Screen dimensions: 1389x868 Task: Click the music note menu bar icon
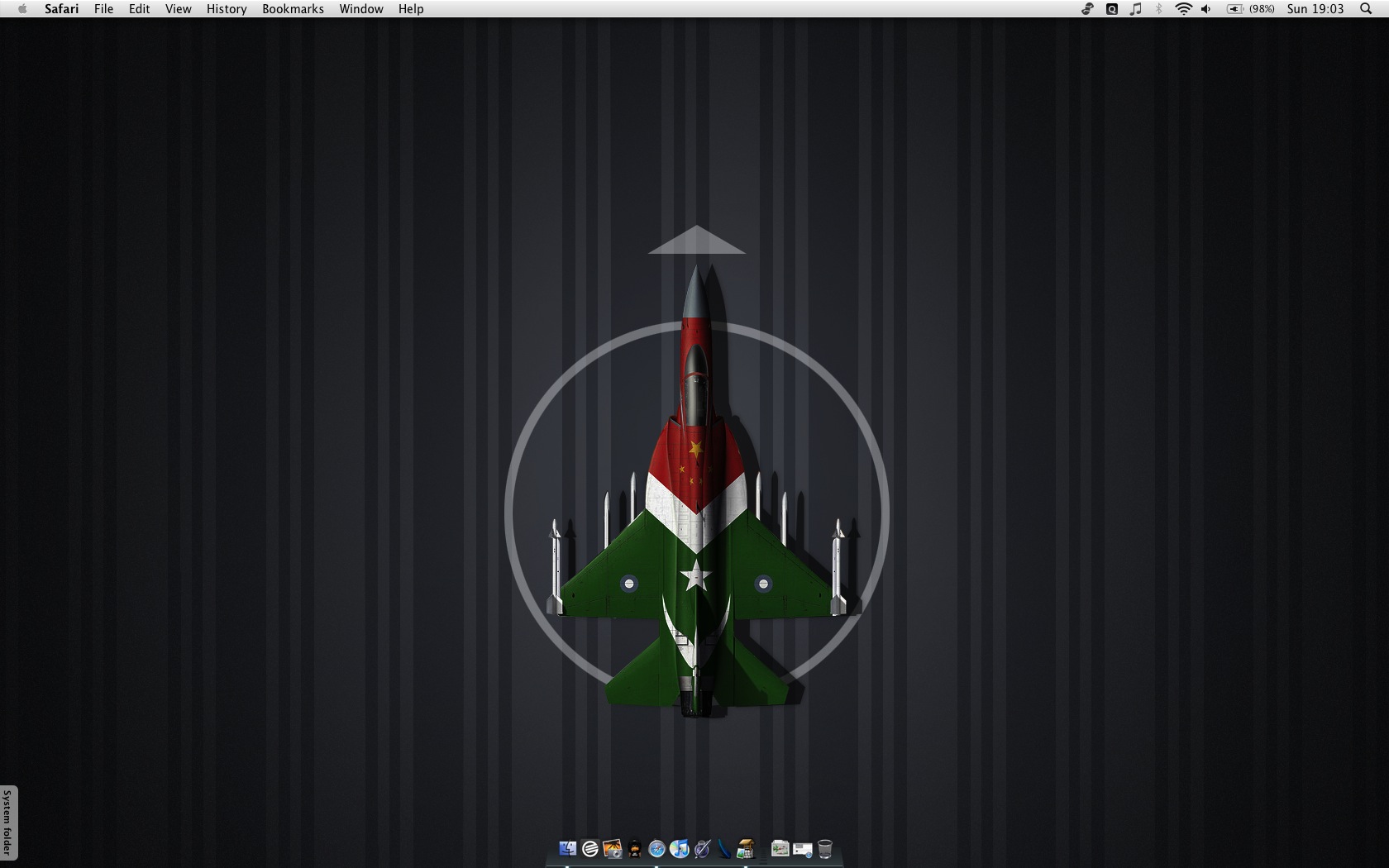[x=1136, y=9]
